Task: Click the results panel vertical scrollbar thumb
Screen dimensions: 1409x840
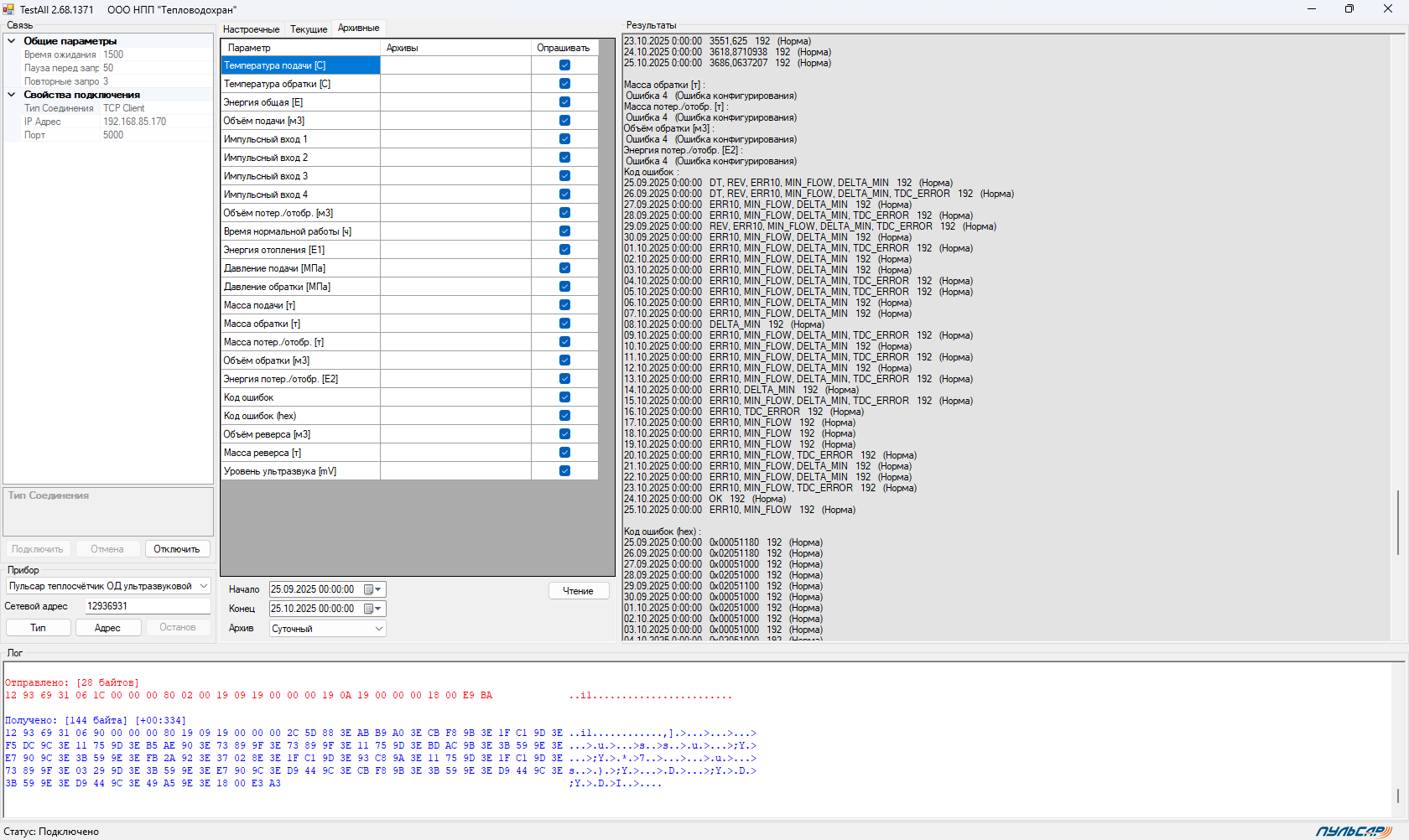Action: (1397, 521)
